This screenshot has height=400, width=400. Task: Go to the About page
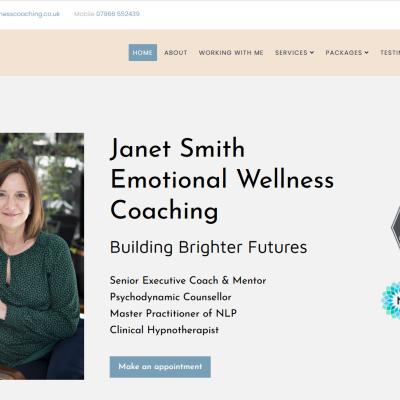(176, 53)
